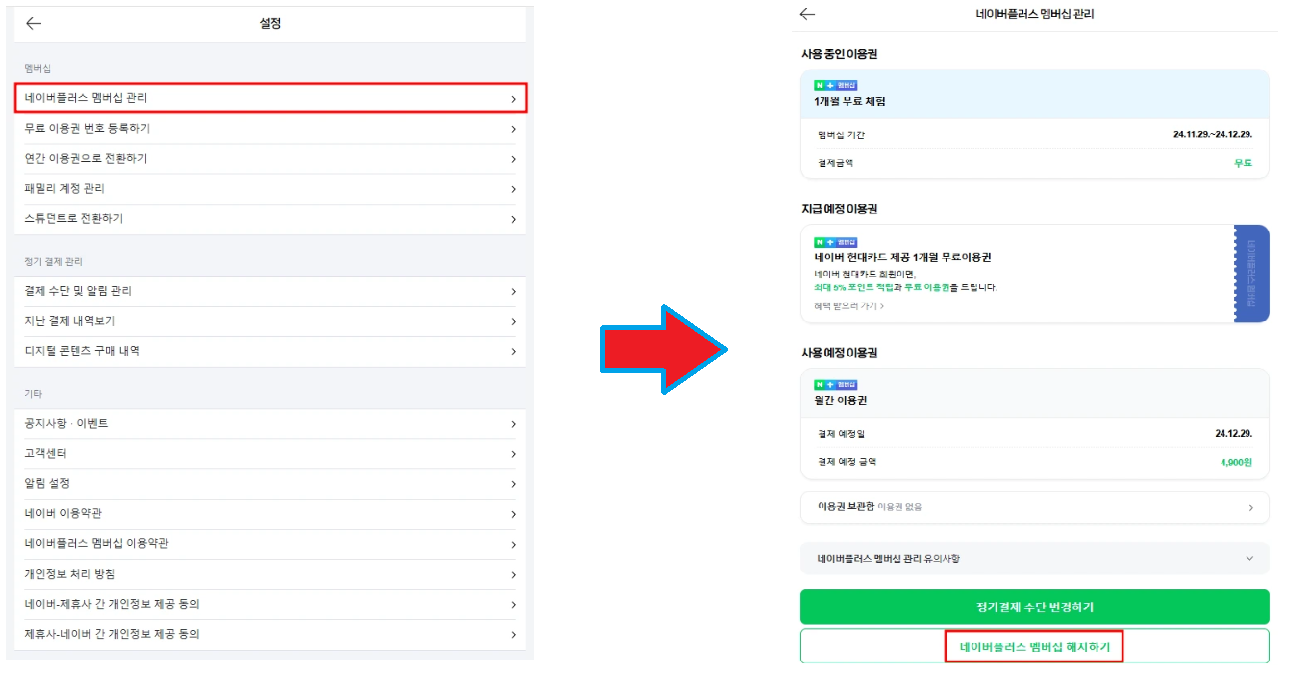The image size is (1292, 680).
Task: Click chevron on 고객센터 row
Action: click(x=513, y=454)
